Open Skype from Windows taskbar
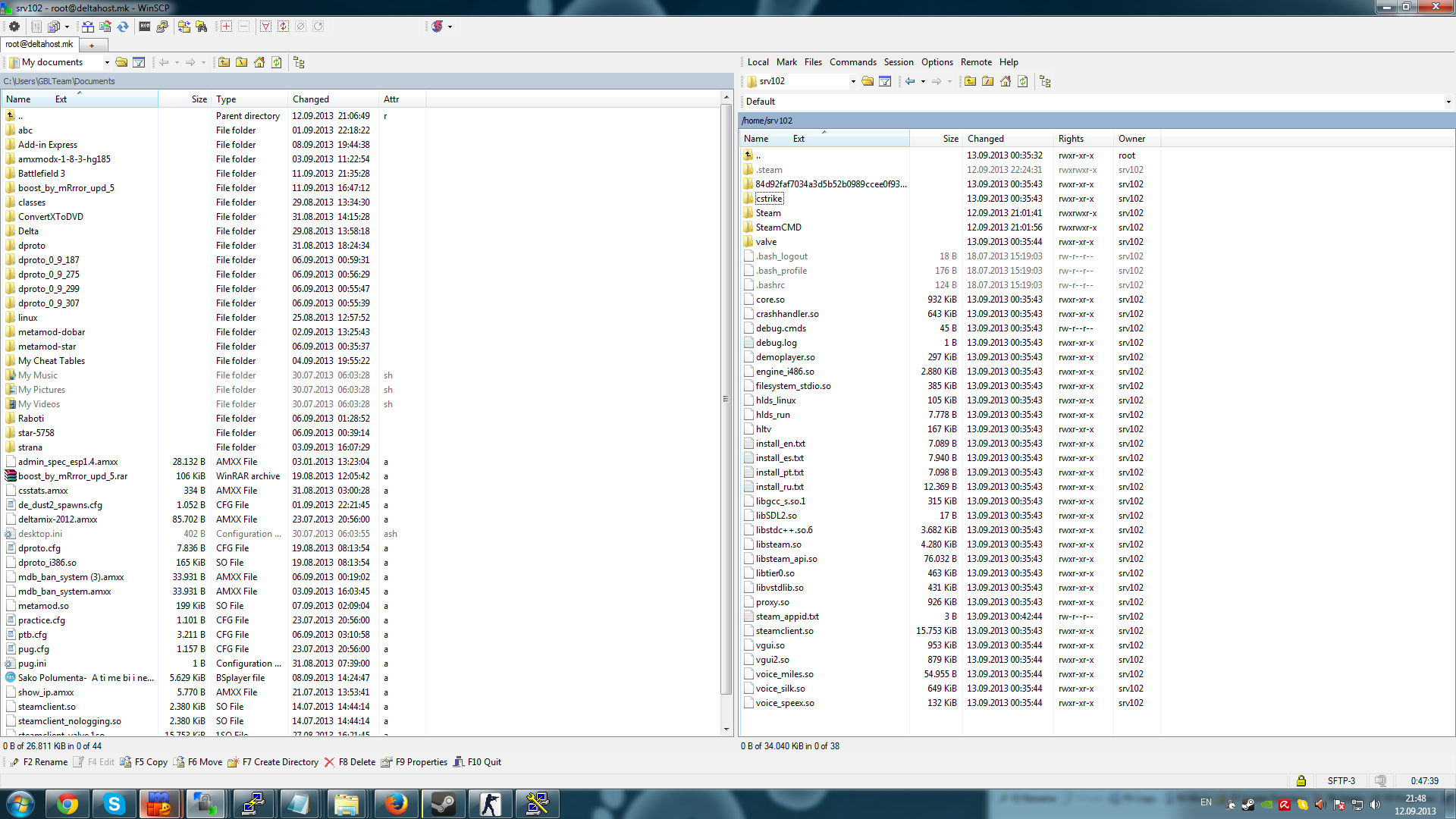This screenshot has width=1456, height=819. coord(114,804)
